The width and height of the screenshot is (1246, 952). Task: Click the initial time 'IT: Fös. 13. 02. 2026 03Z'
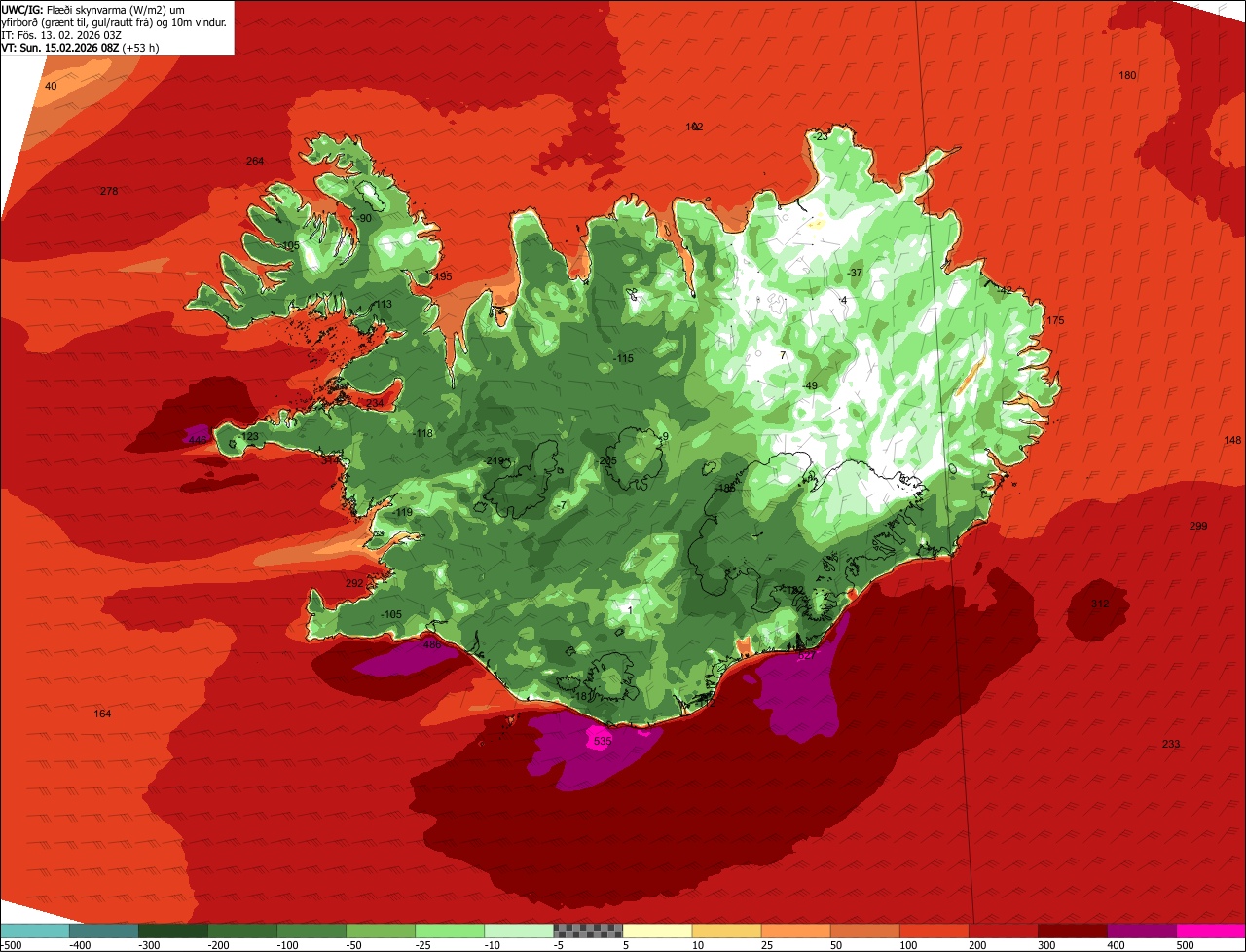(x=61, y=35)
